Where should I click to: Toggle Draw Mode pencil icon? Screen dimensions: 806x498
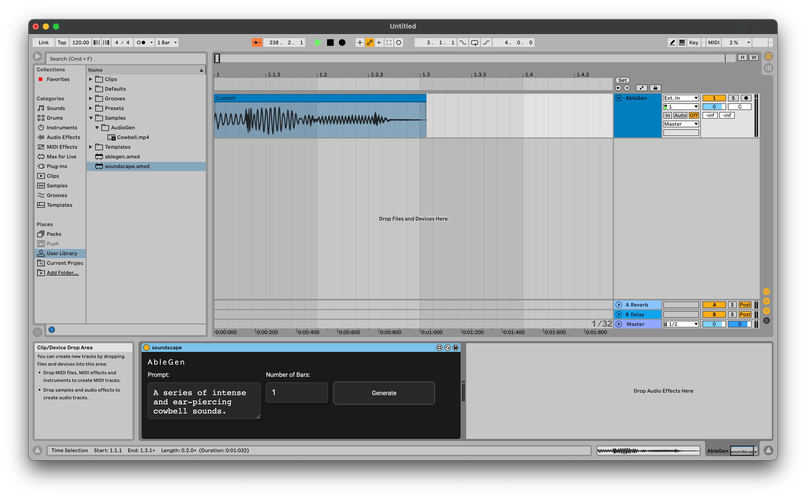[672, 43]
